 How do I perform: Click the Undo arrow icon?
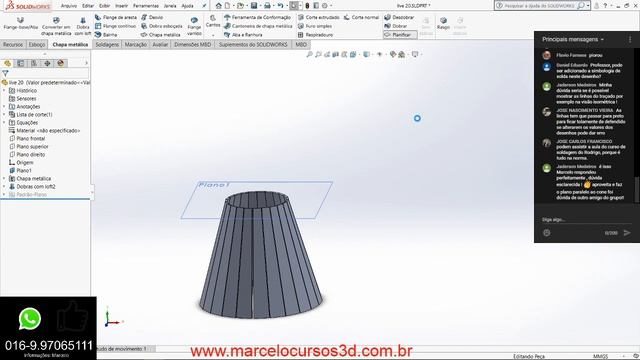point(280,6)
